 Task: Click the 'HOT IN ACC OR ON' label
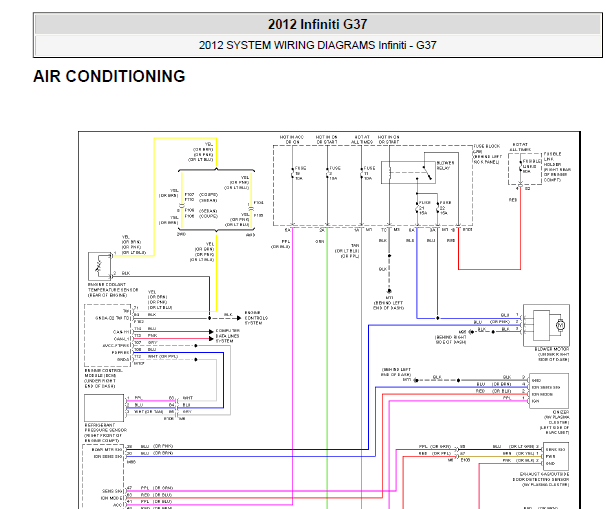click(292, 140)
